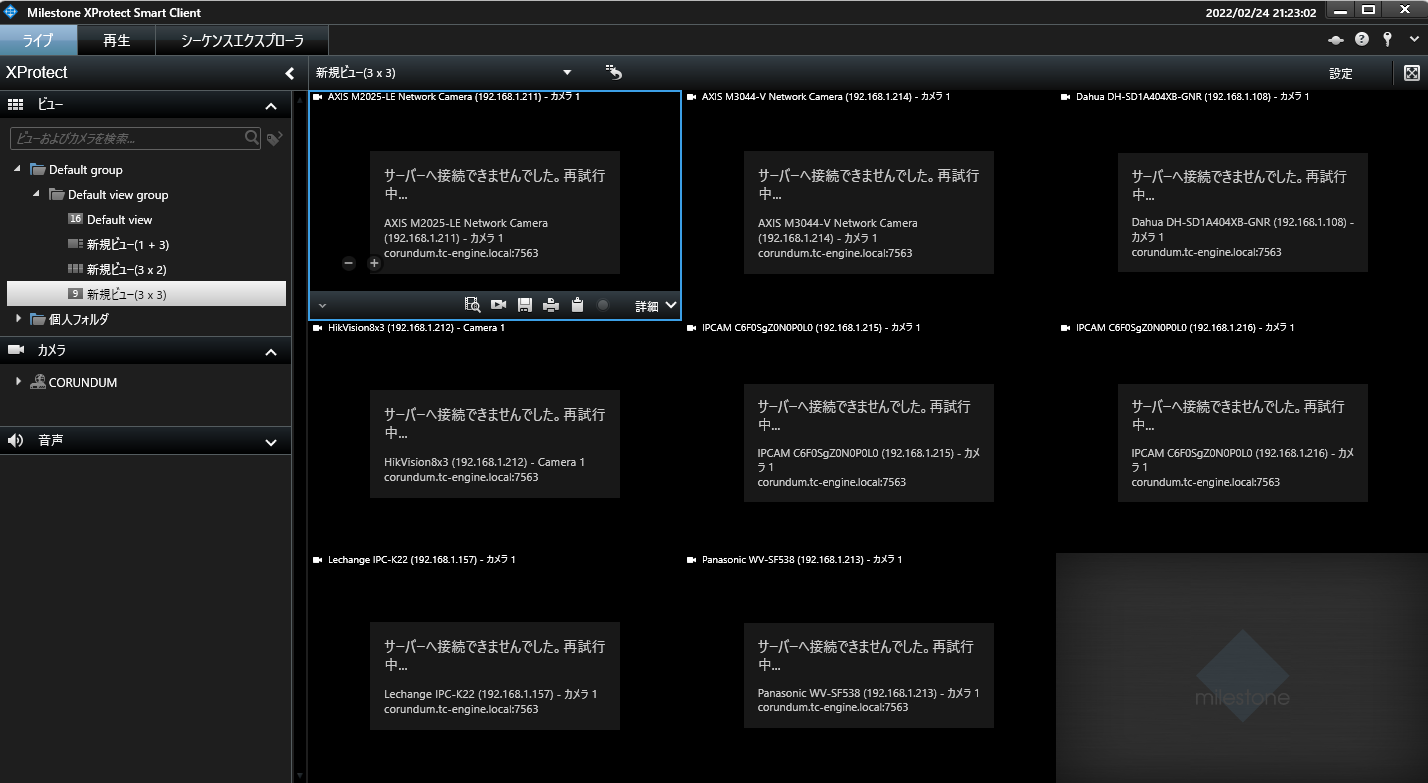Open the 再生 tab

(x=117, y=41)
